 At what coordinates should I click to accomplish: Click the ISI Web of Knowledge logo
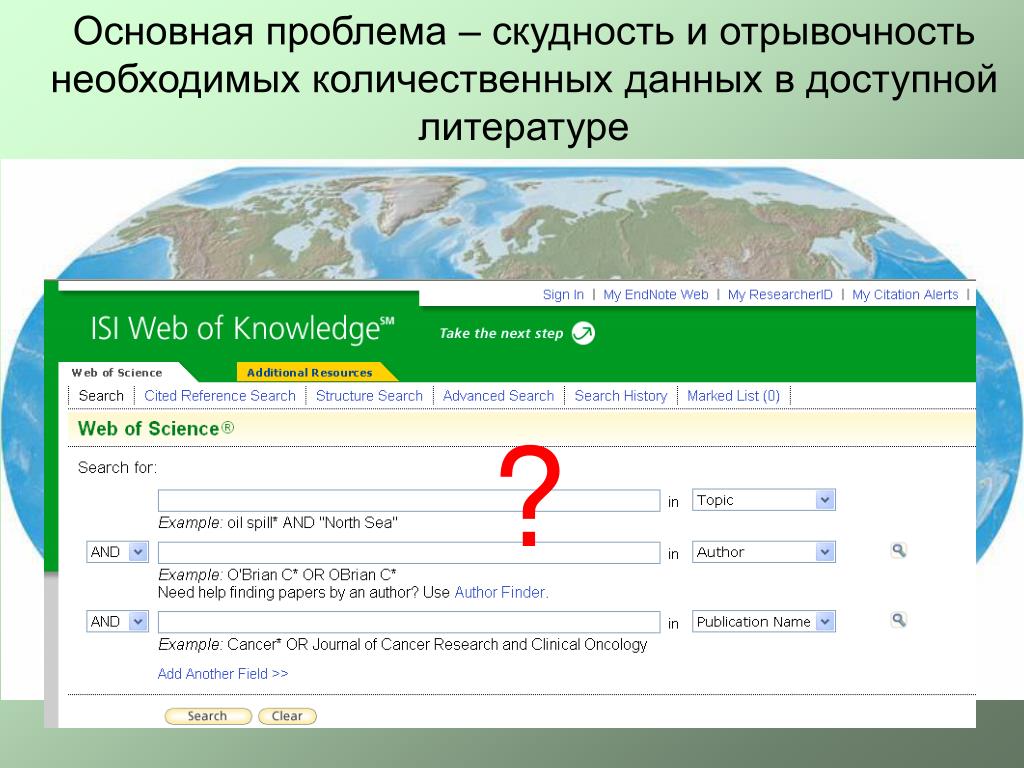click(242, 328)
